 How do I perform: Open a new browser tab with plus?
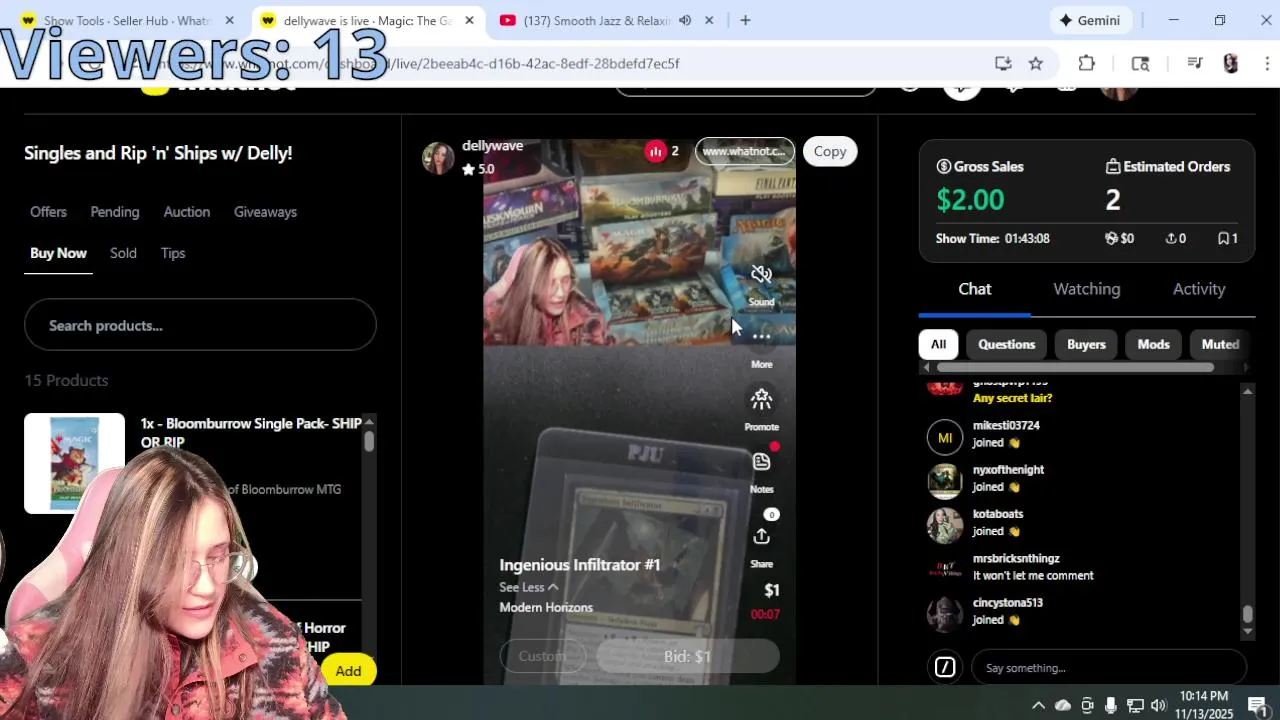[x=745, y=20]
